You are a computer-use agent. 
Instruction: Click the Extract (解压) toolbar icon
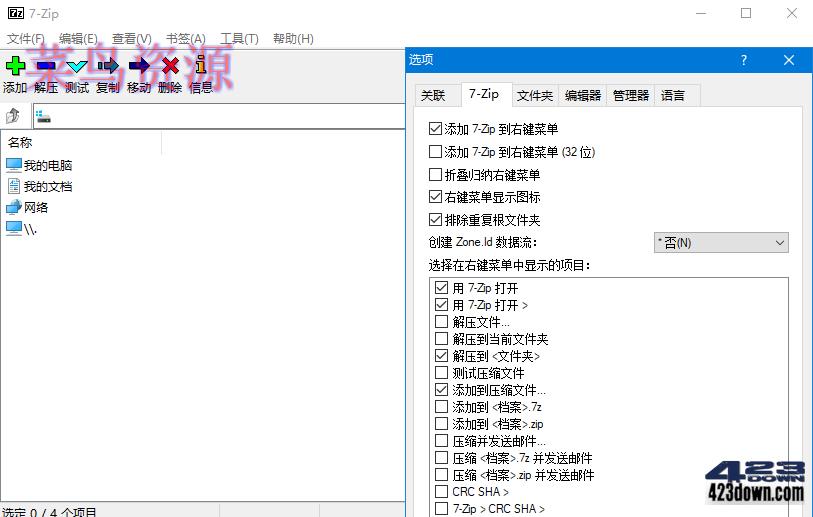click(46, 66)
